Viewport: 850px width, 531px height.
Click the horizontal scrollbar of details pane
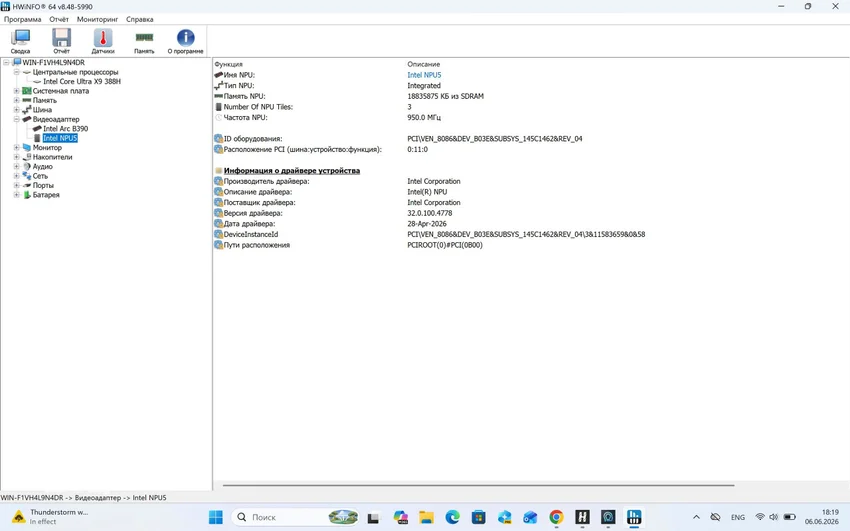pyautogui.click(x=478, y=485)
